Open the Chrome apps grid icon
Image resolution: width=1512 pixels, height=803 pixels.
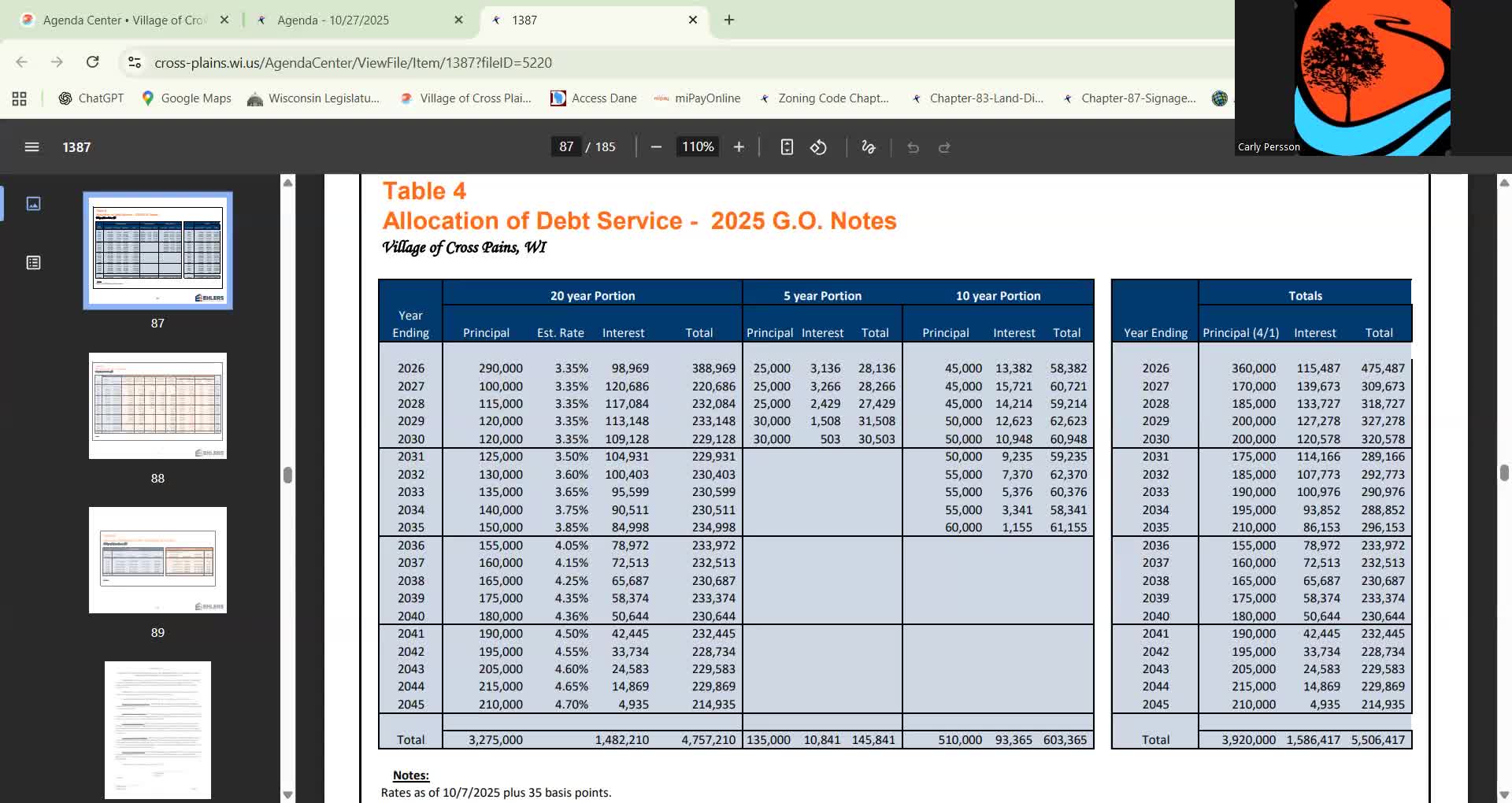20,98
